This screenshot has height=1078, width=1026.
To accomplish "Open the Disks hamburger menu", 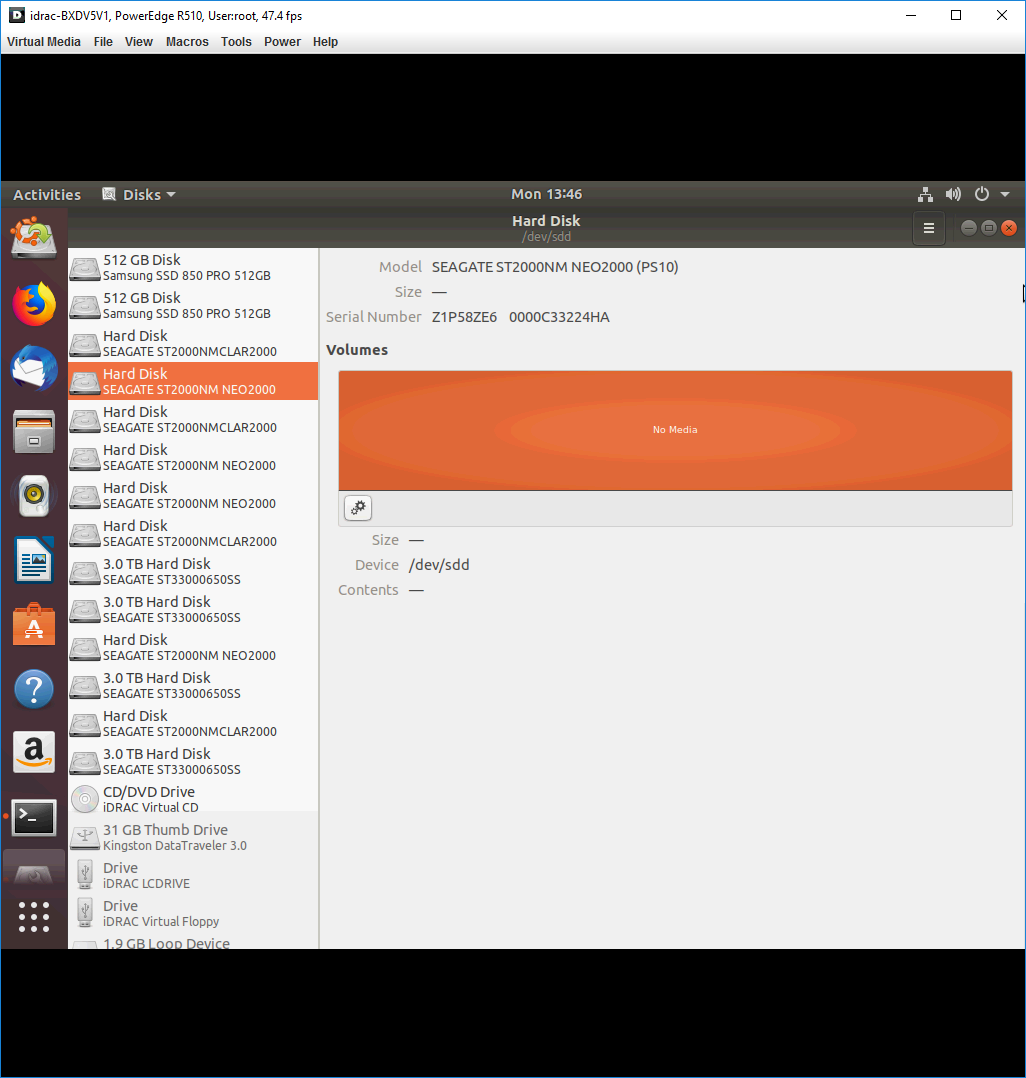I will pos(928,228).
